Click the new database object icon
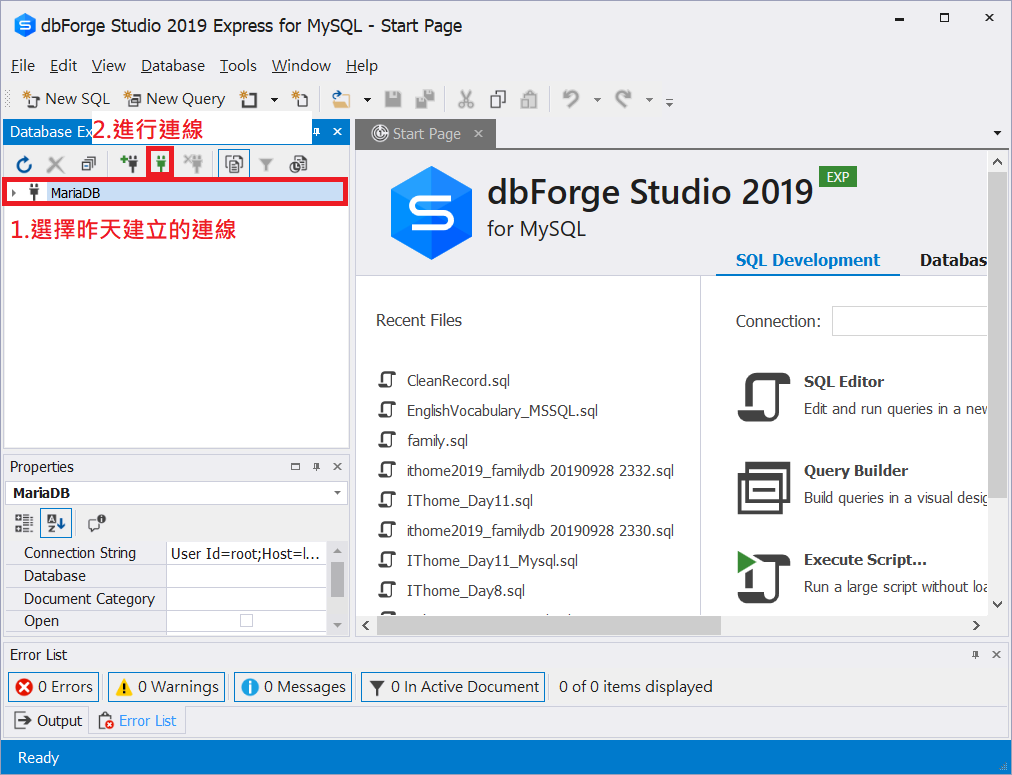This screenshot has height=775, width=1012. [248, 99]
